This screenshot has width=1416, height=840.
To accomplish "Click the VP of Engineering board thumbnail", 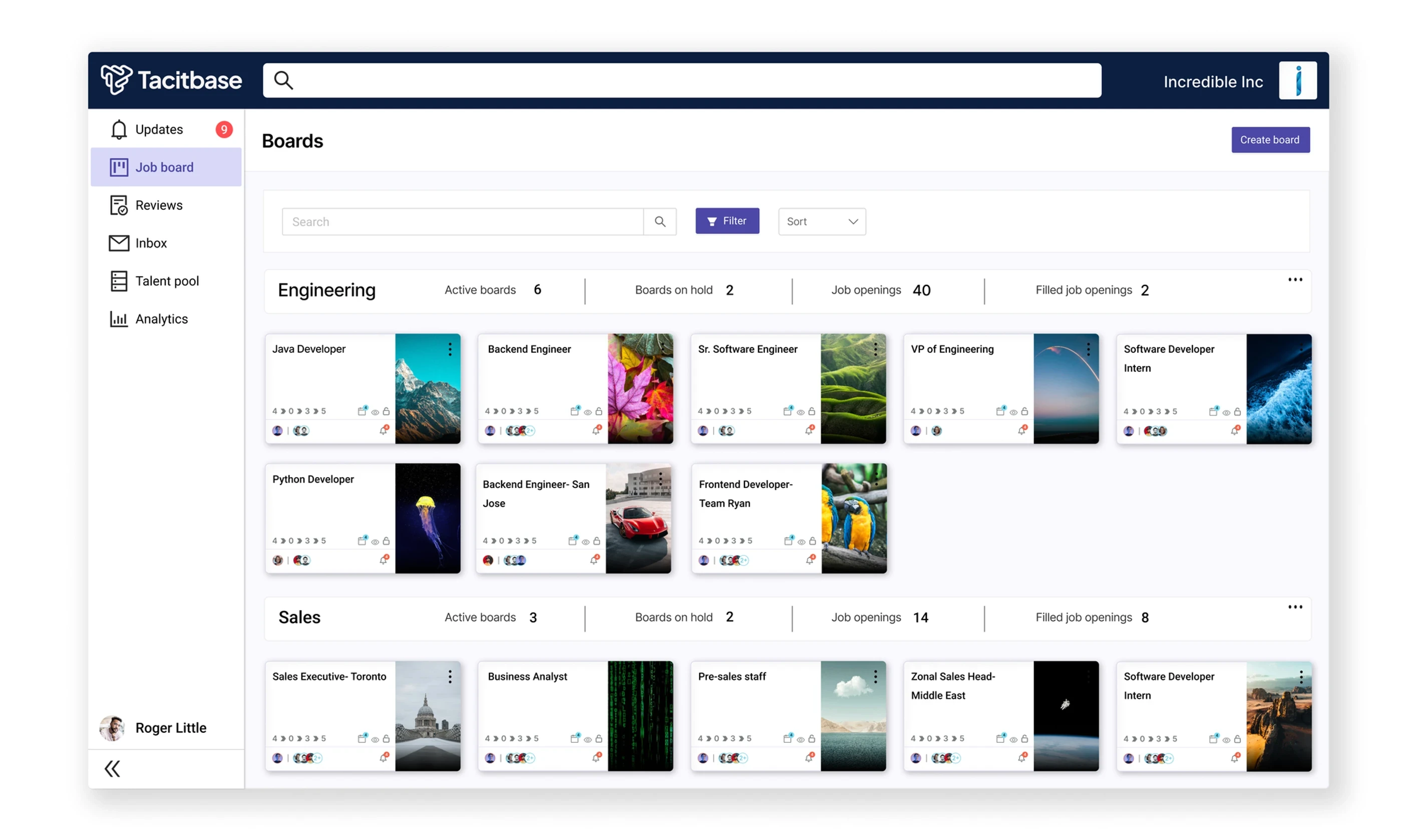I will pos(1064,388).
